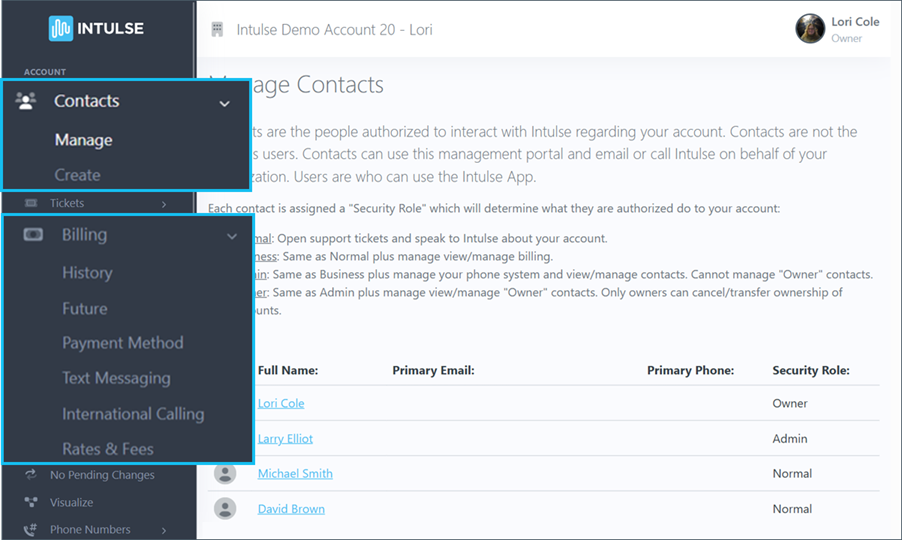
Task: Collapse the Billing section chevron
Action: coord(231,236)
